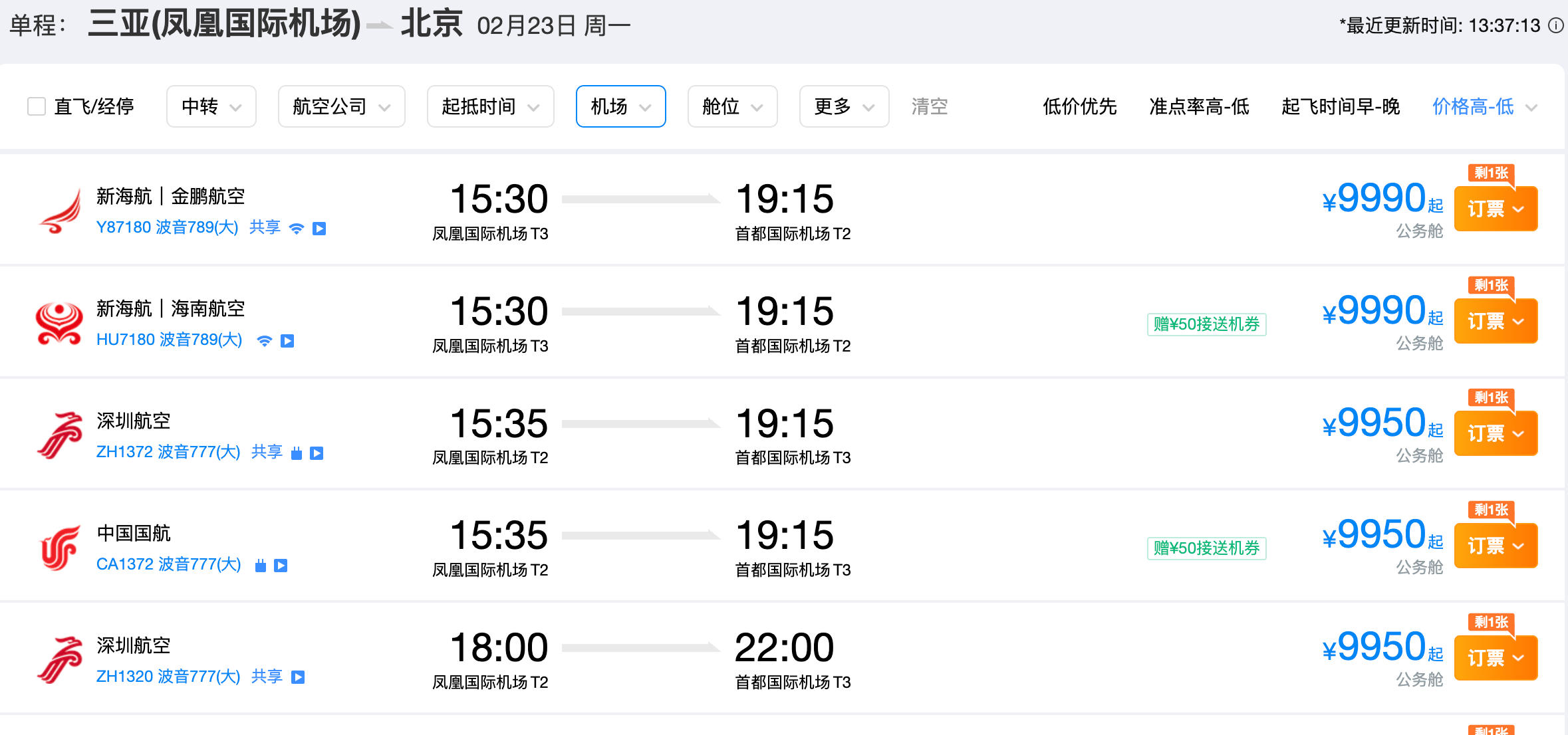
Task: Click 清空 to clear filters
Action: click(929, 106)
